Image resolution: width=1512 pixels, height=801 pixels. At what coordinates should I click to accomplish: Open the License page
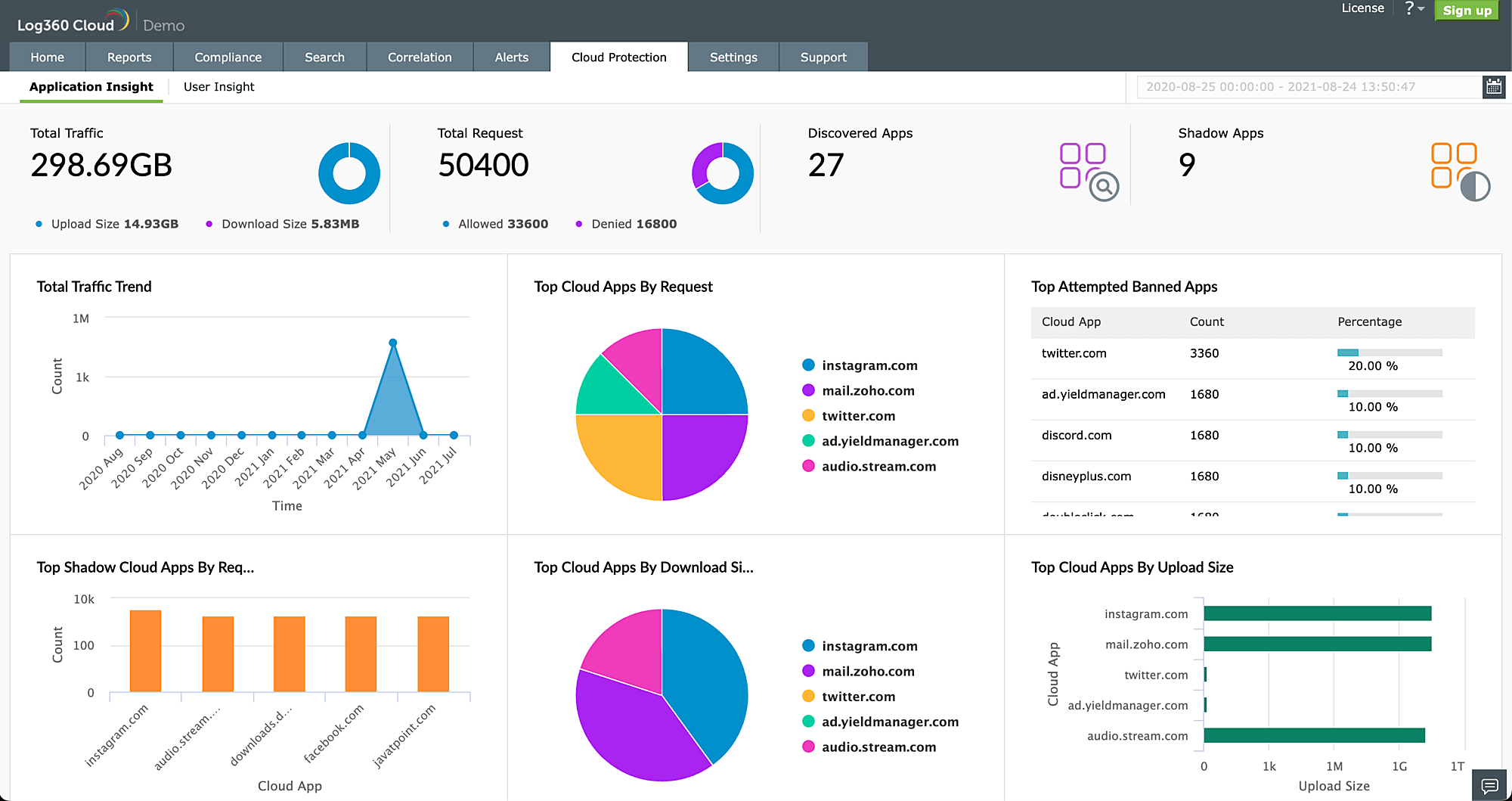(1362, 8)
